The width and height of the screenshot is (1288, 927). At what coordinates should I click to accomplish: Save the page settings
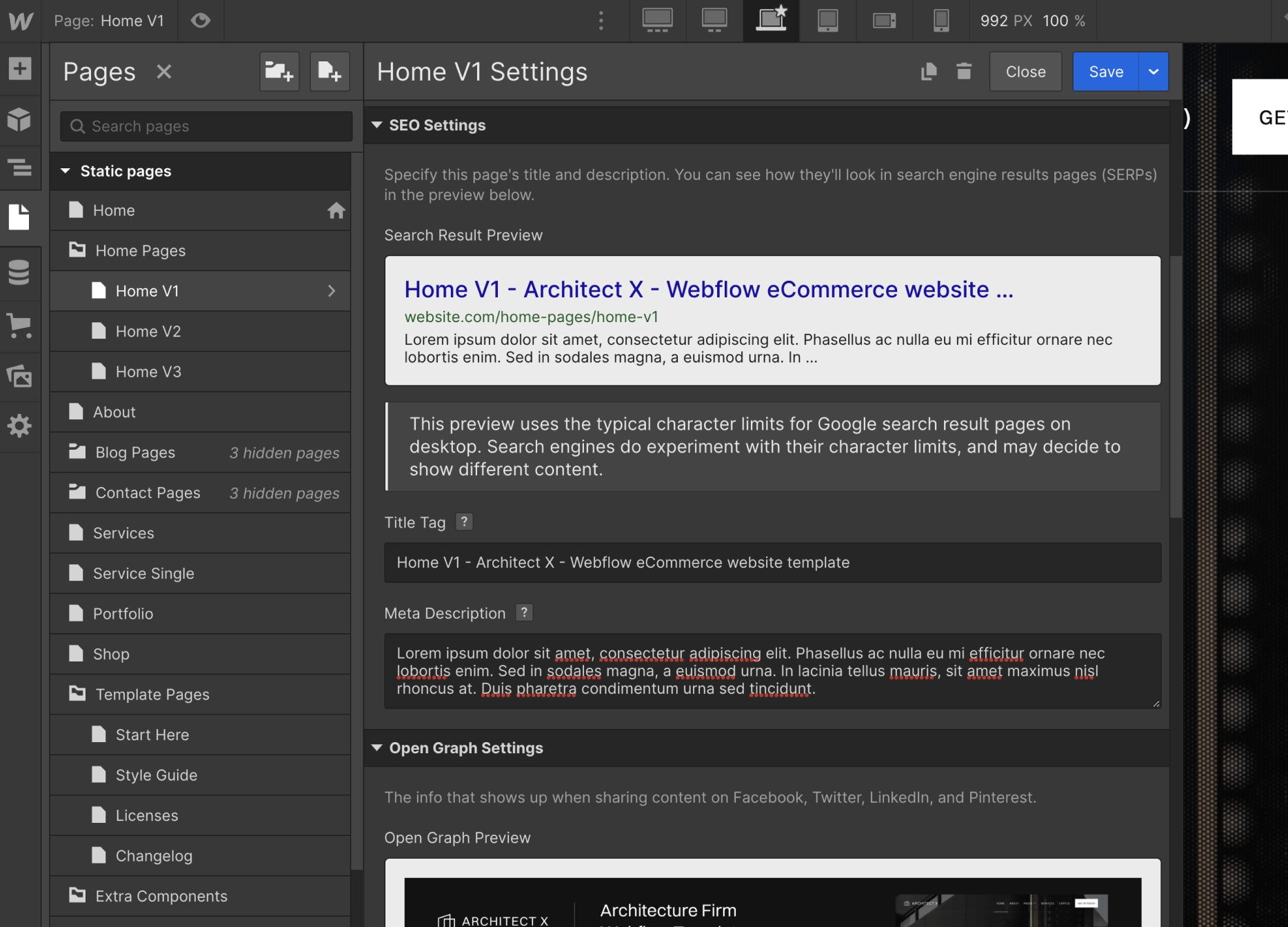pyautogui.click(x=1105, y=71)
